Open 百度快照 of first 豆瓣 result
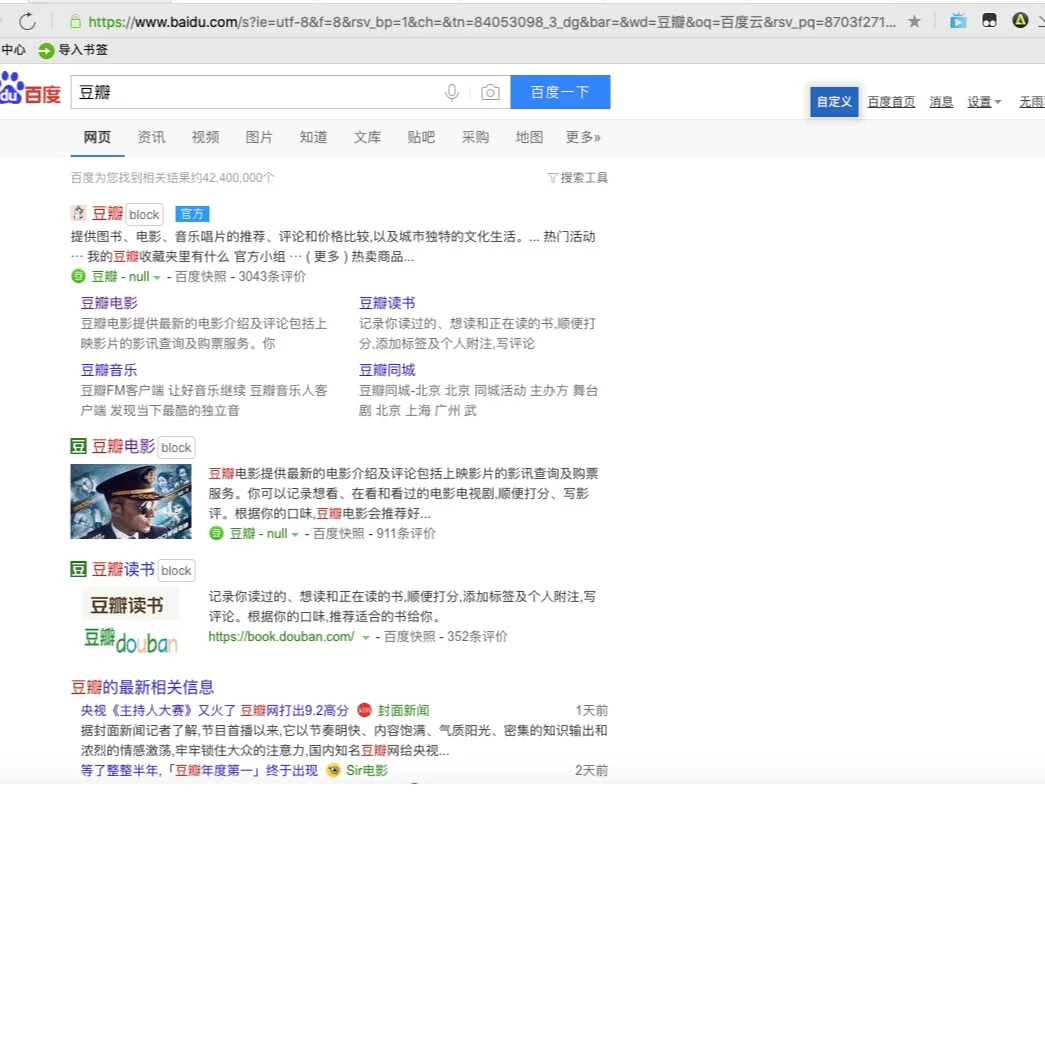 [201, 277]
